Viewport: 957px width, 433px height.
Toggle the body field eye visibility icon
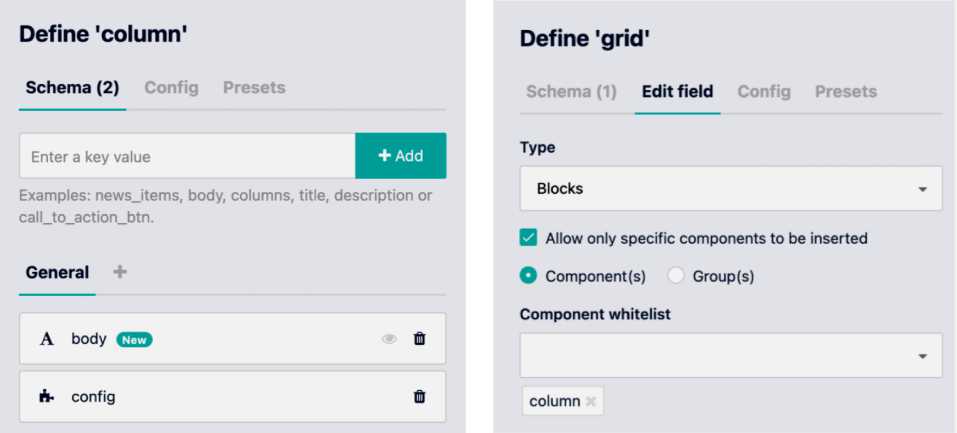(389, 339)
